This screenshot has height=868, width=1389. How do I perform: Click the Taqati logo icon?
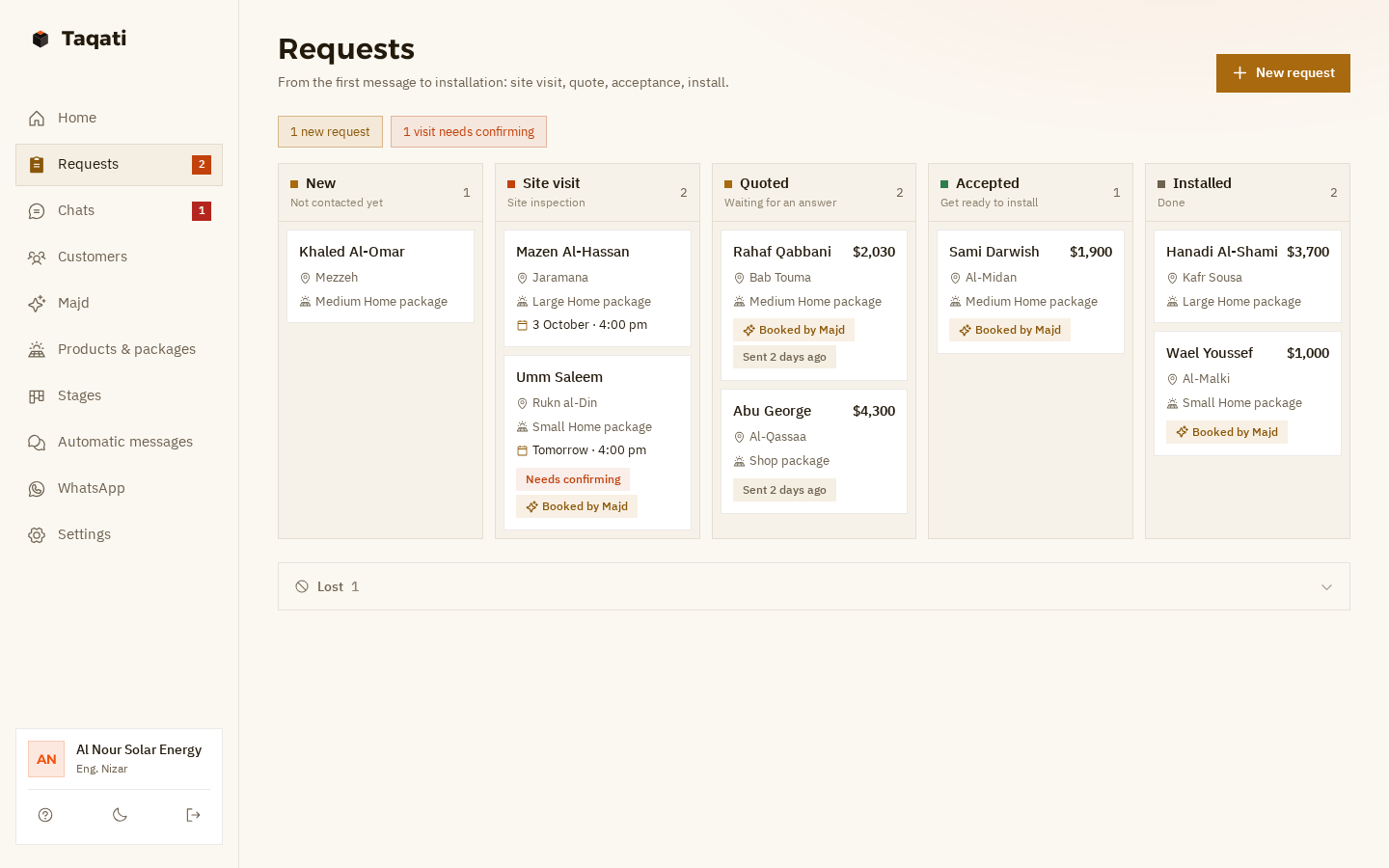tap(41, 39)
